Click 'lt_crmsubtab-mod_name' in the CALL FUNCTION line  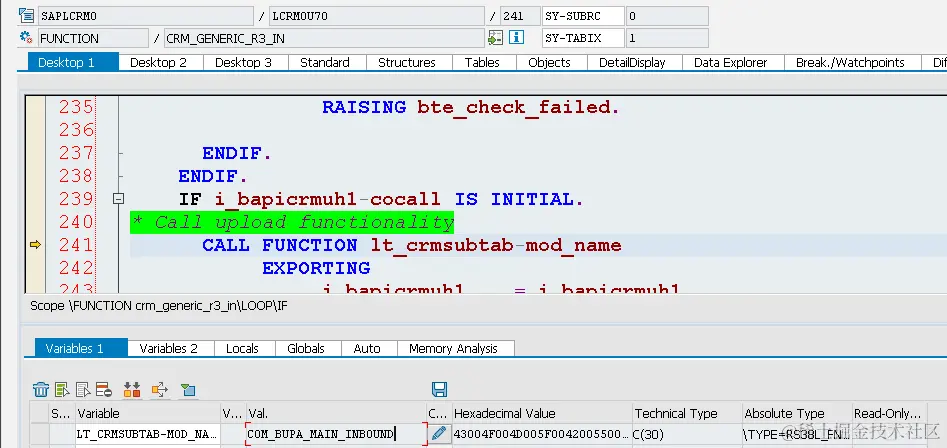(496, 245)
